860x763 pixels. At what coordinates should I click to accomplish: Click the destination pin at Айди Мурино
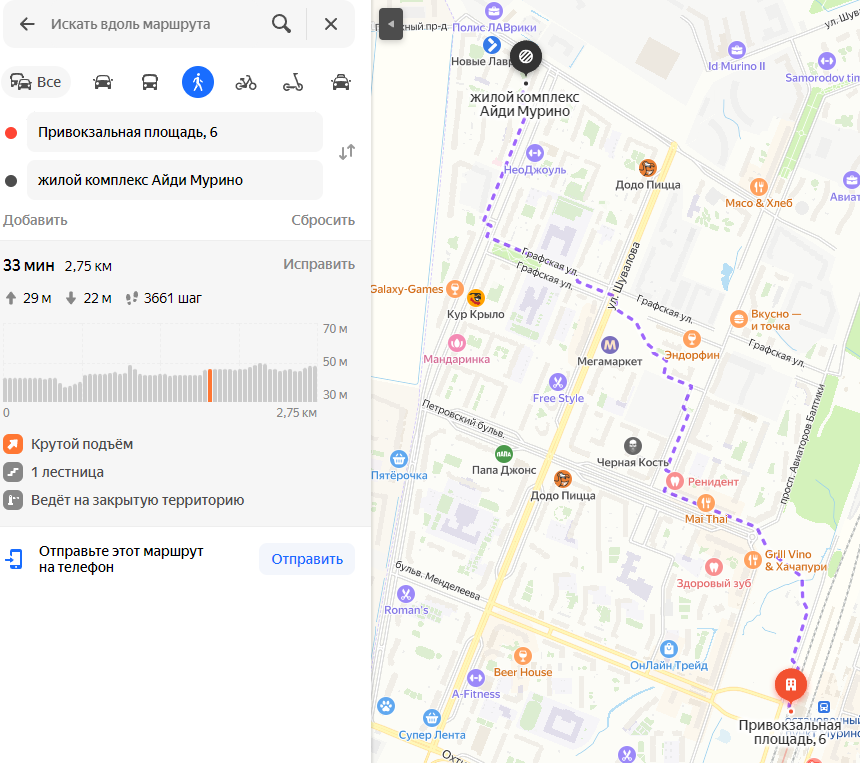click(x=526, y=57)
